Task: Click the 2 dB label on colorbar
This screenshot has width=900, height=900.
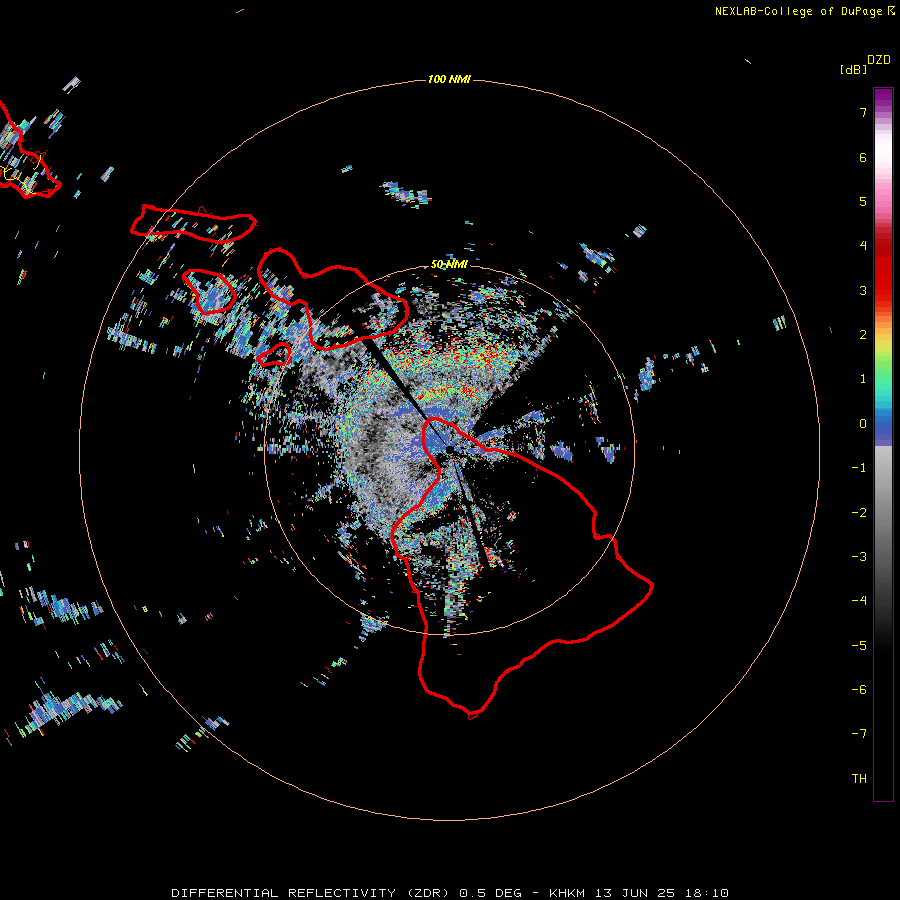Action: (863, 335)
